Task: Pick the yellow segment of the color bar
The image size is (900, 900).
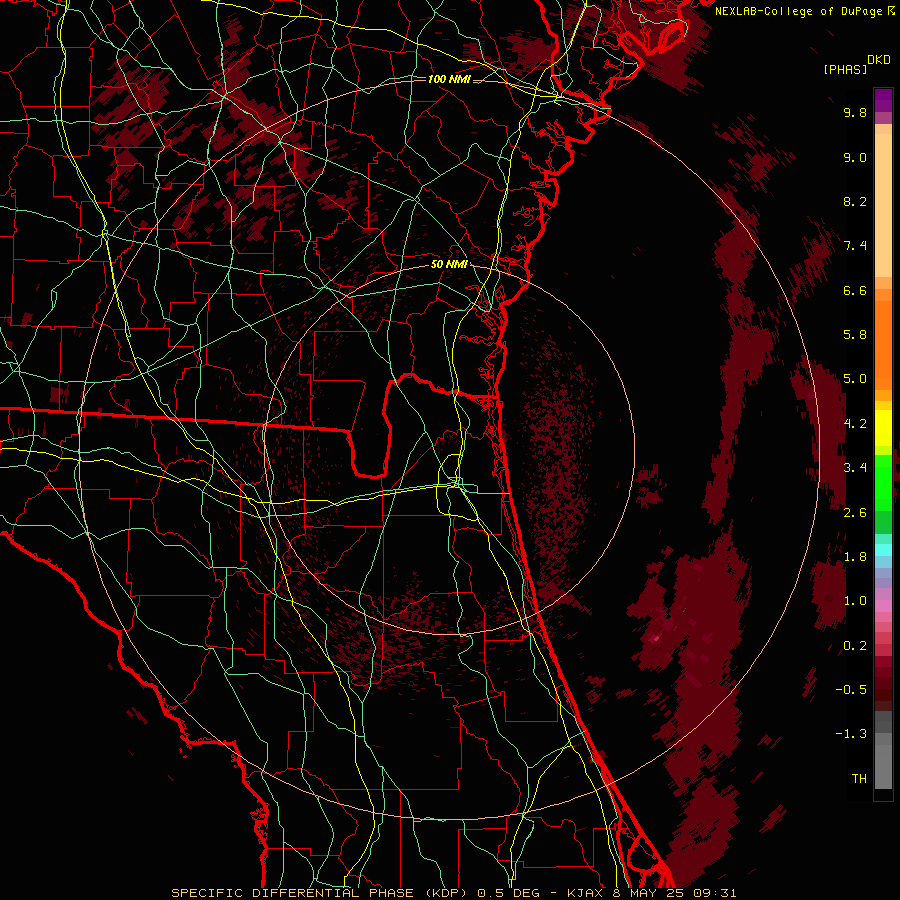Action: (x=883, y=428)
